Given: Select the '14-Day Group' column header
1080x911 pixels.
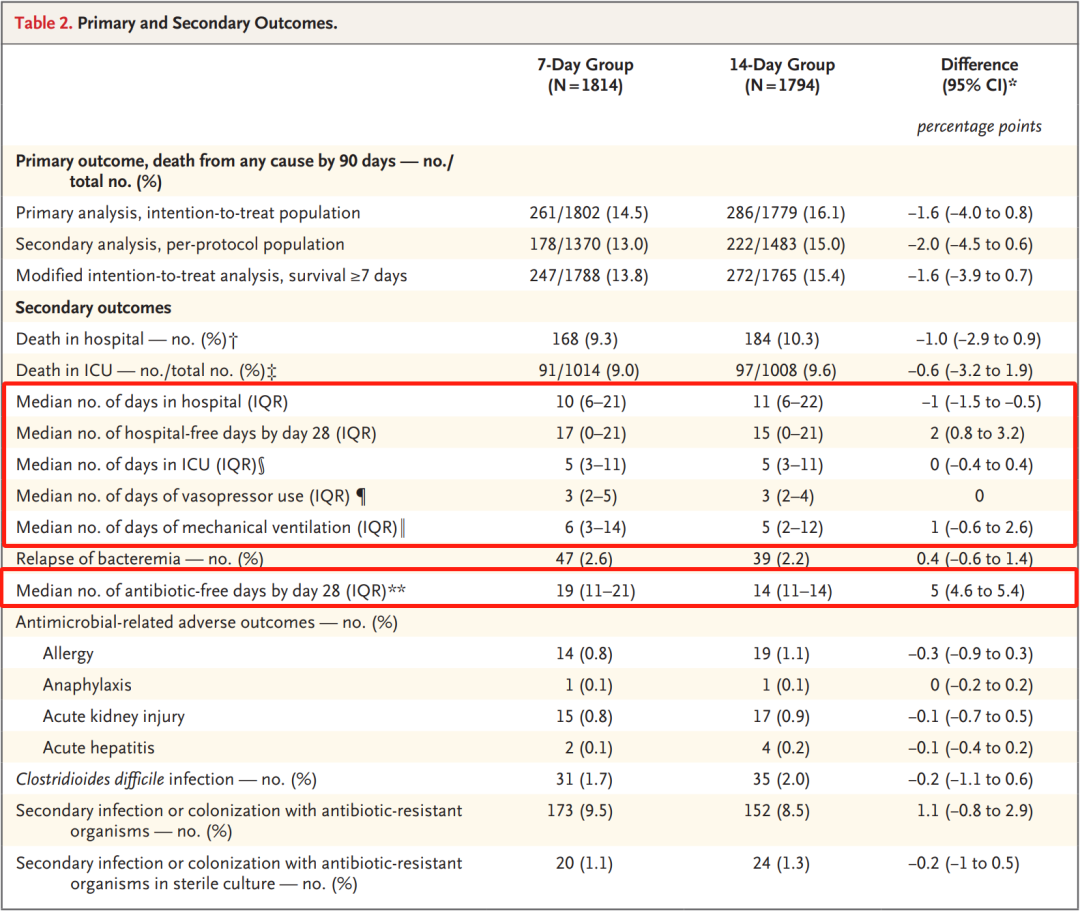Looking at the screenshot, I should pos(782,74).
